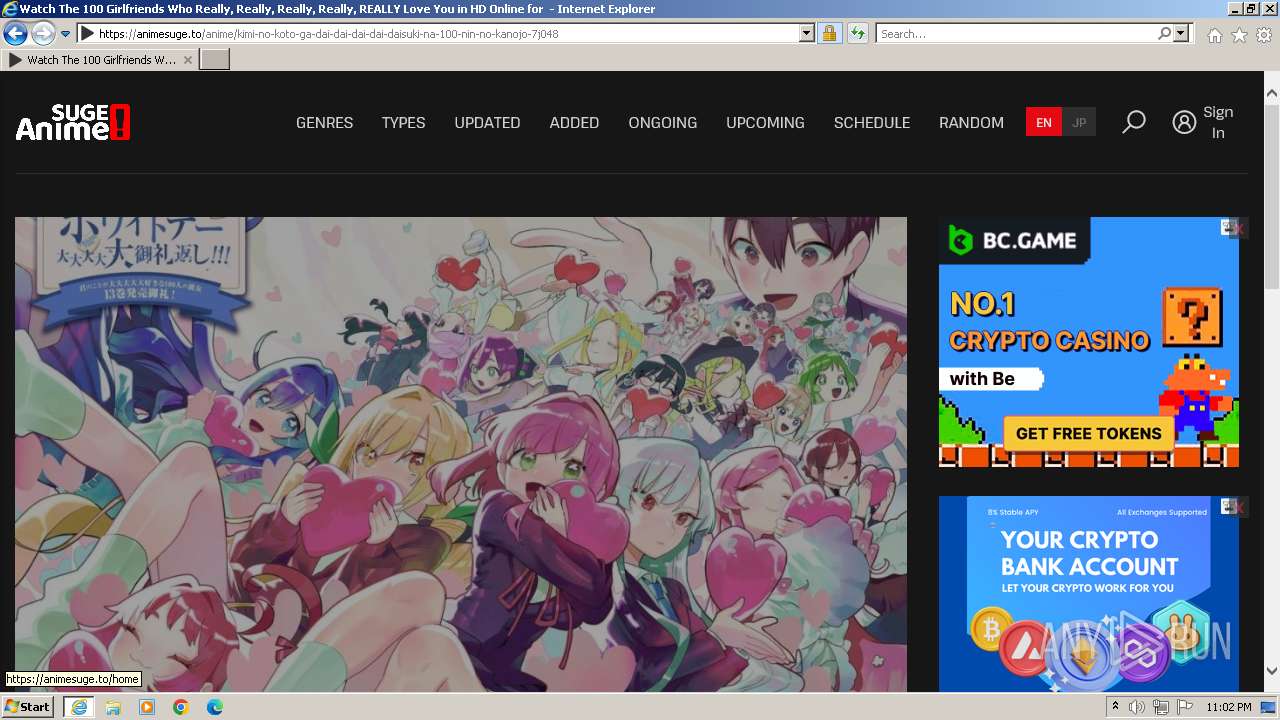Viewport: 1280px width, 720px height.
Task: Click GET FREE TOKENS button in ad
Action: 1088,433
